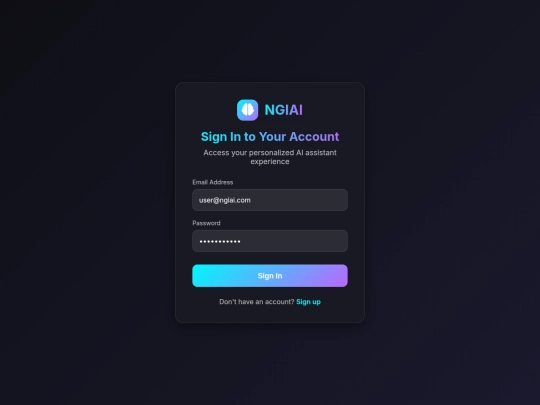
Task: Focus the Password input field
Action: [x=270, y=241]
